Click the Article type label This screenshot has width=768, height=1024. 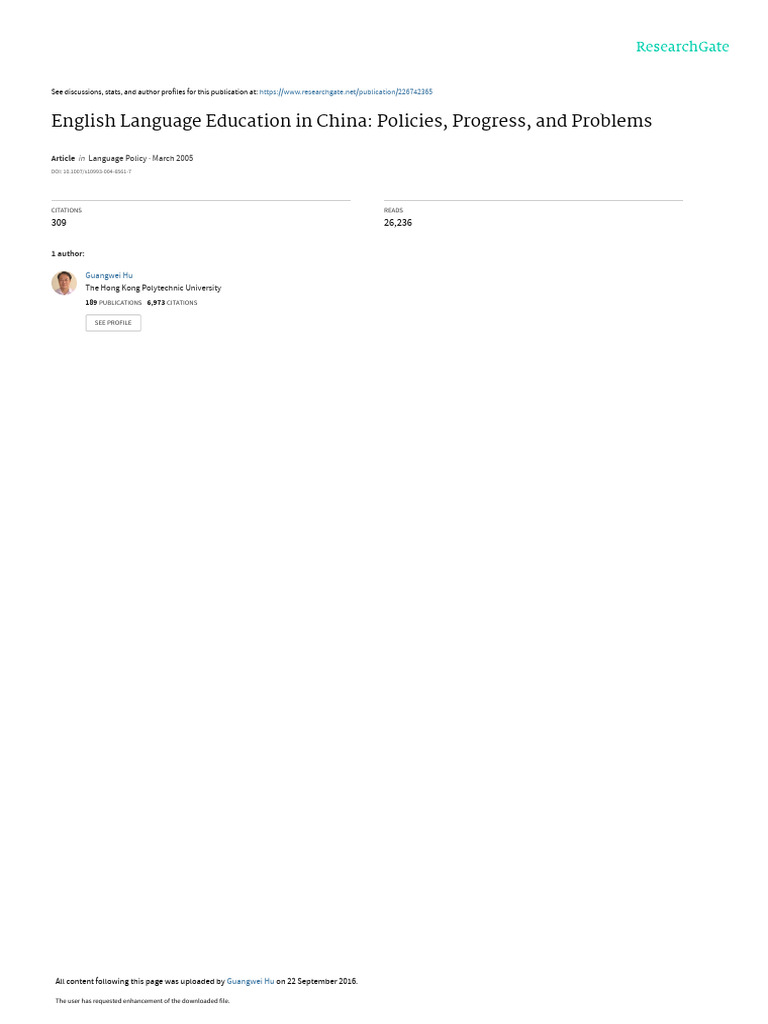(63, 158)
